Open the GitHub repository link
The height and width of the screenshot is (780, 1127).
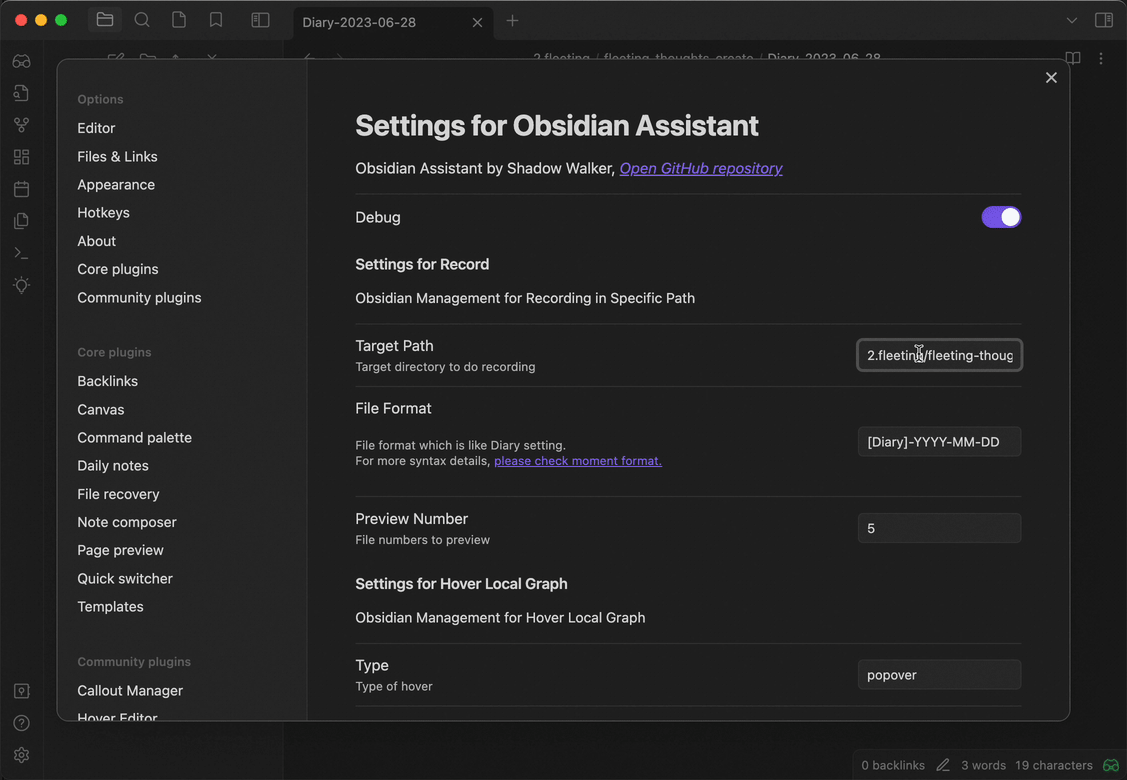701,168
